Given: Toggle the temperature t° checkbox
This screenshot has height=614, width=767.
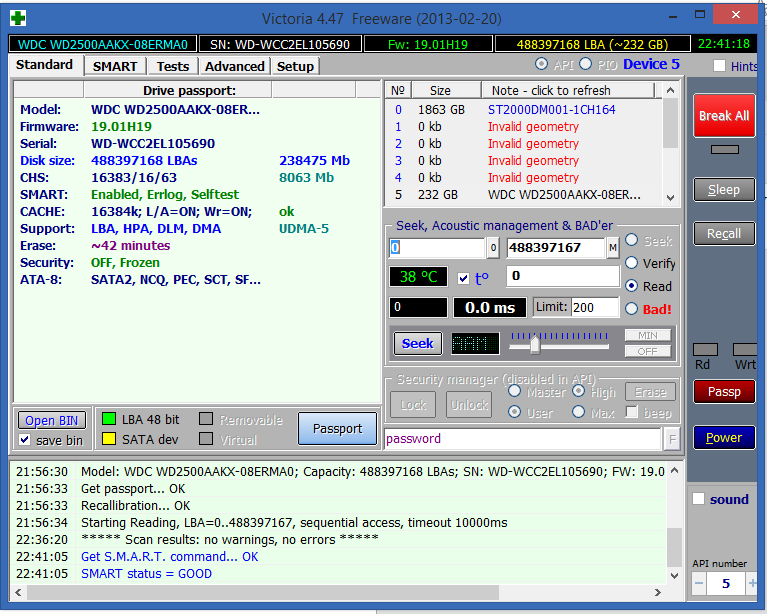Looking at the screenshot, I should click(462, 278).
